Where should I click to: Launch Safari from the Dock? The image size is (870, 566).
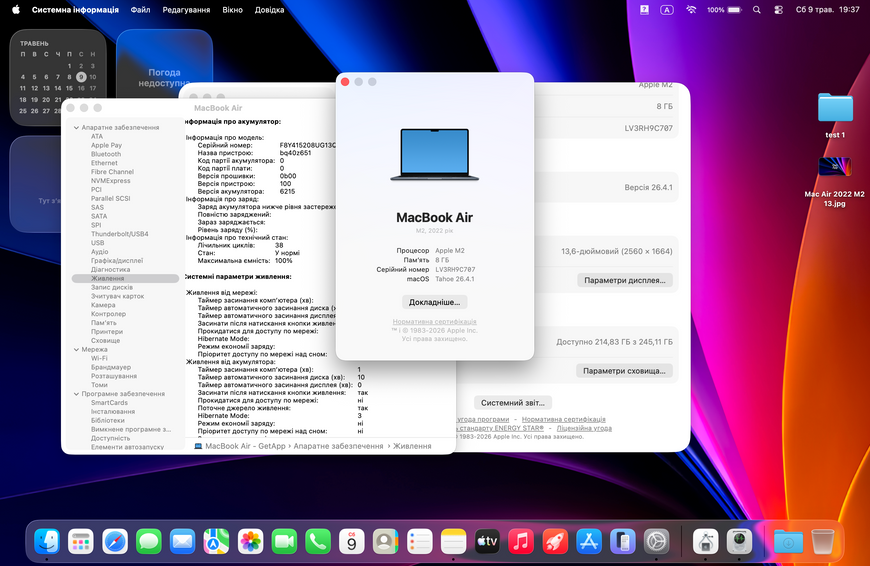tap(115, 541)
